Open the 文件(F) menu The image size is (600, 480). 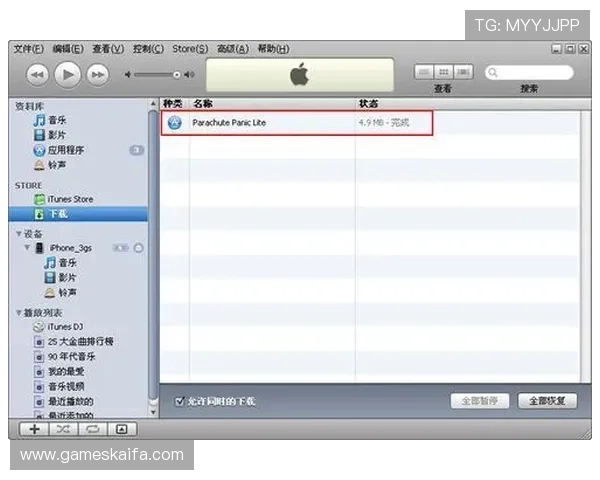point(29,49)
